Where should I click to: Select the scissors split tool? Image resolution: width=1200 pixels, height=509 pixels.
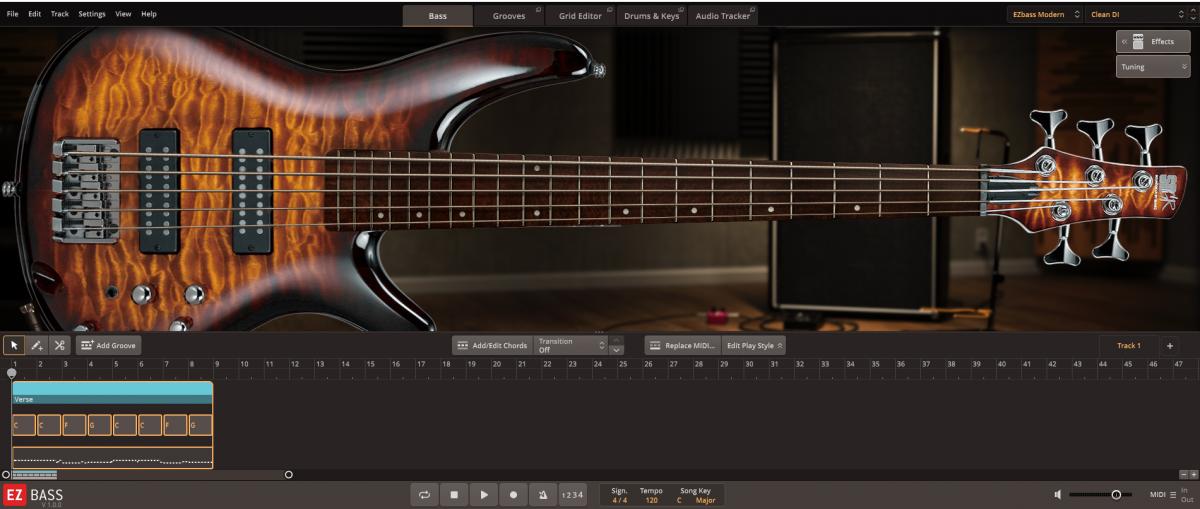point(59,345)
